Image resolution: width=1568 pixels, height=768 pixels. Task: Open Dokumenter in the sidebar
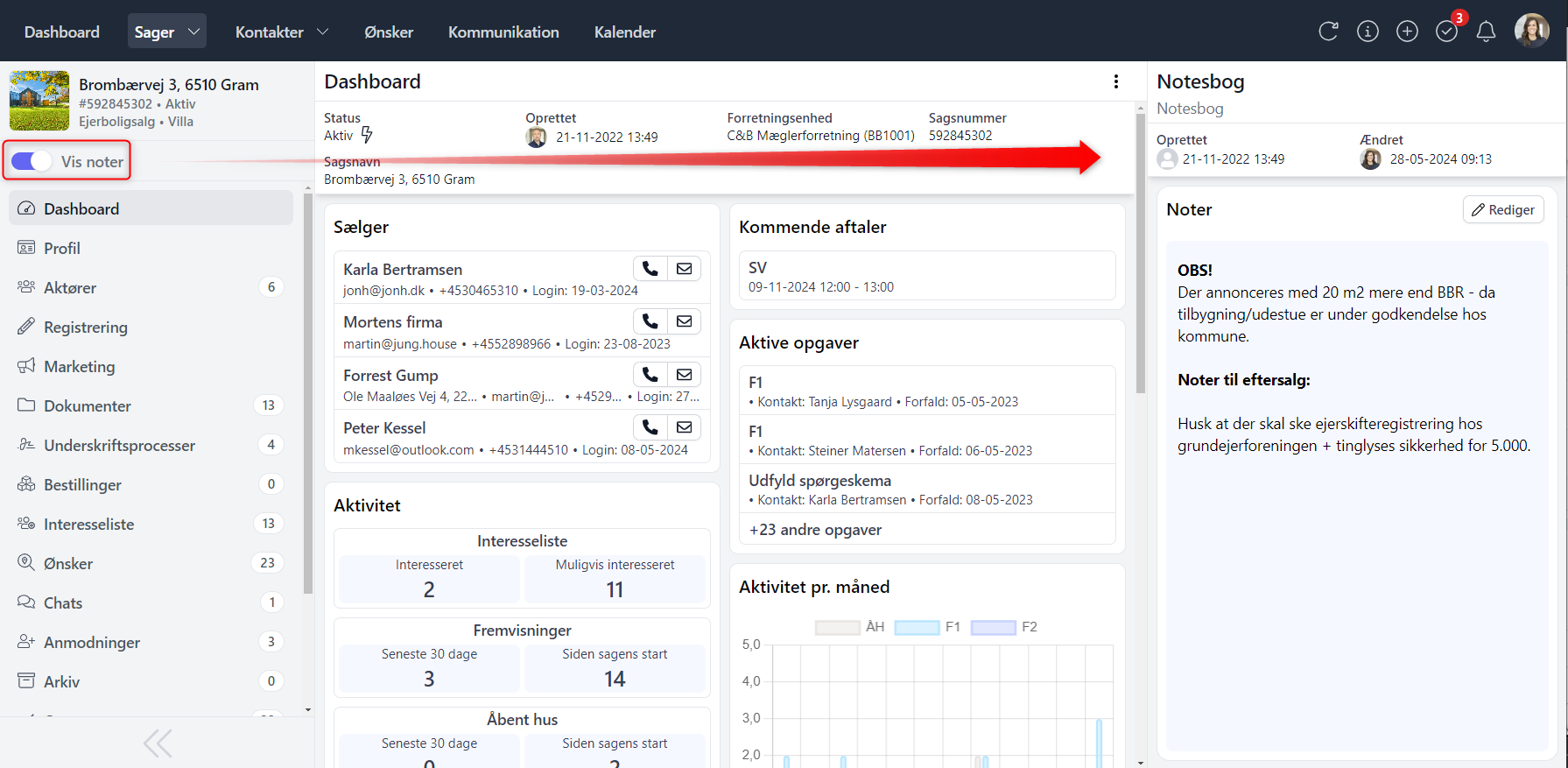[88, 405]
